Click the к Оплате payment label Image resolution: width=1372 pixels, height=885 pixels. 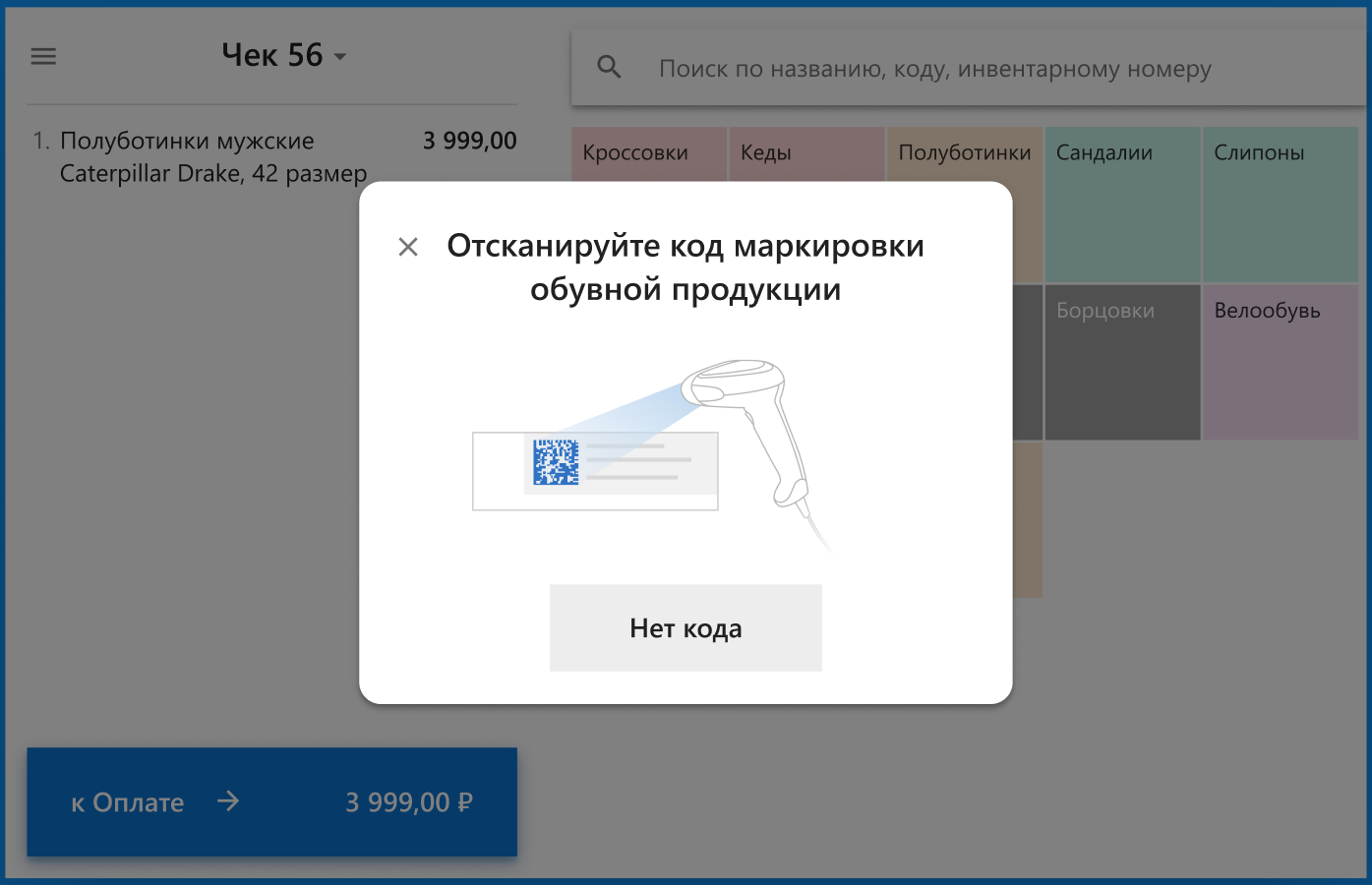[128, 802]
